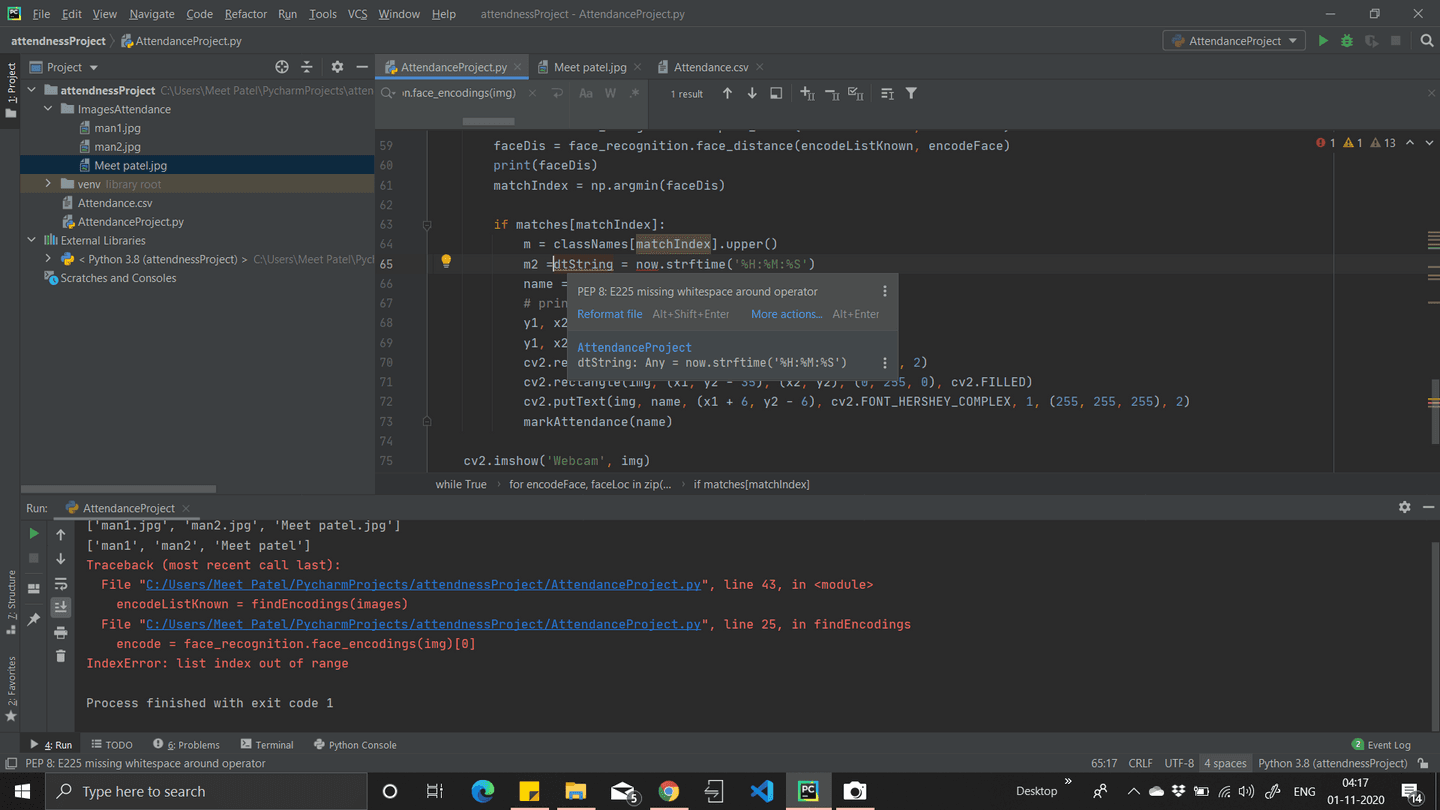Open the Navigate menu
Viewport: 1440px width, 810px height.
tap(151, 14)
